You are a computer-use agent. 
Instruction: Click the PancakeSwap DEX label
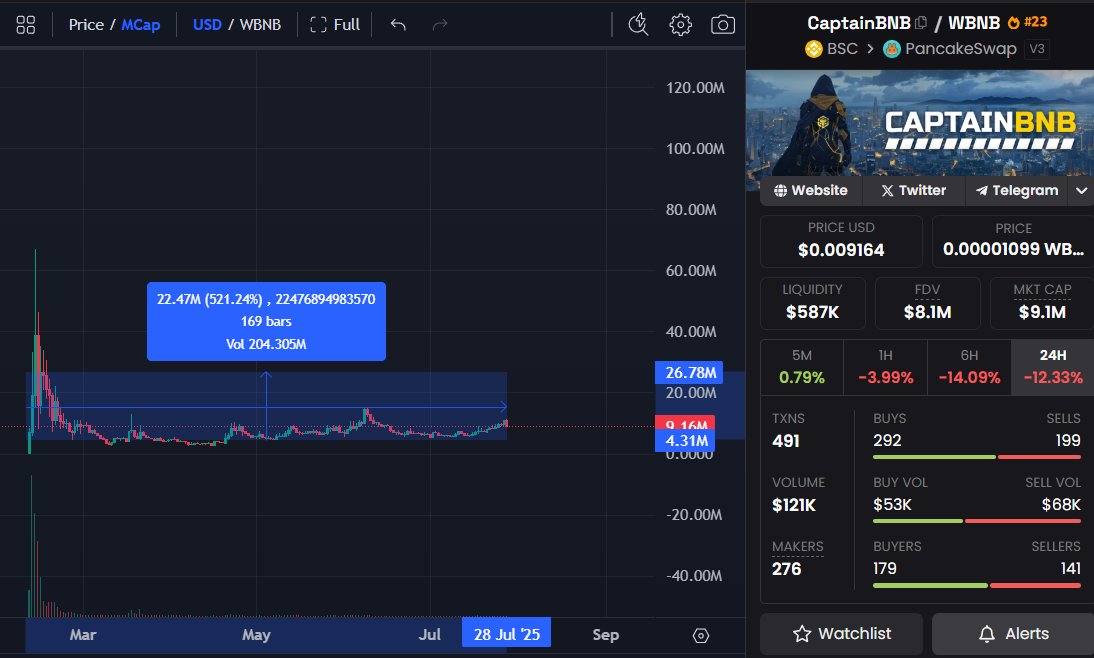click(x=950, y=49)
